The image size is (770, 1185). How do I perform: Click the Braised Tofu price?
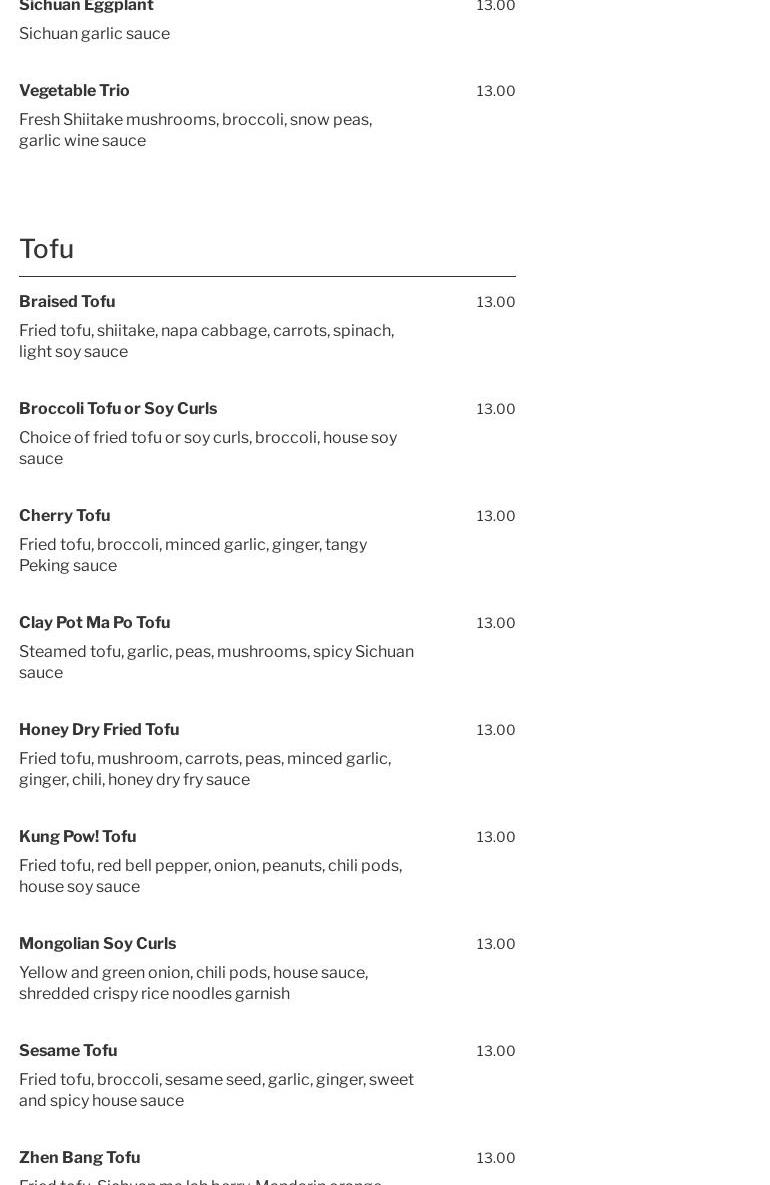tap(495, 302)
